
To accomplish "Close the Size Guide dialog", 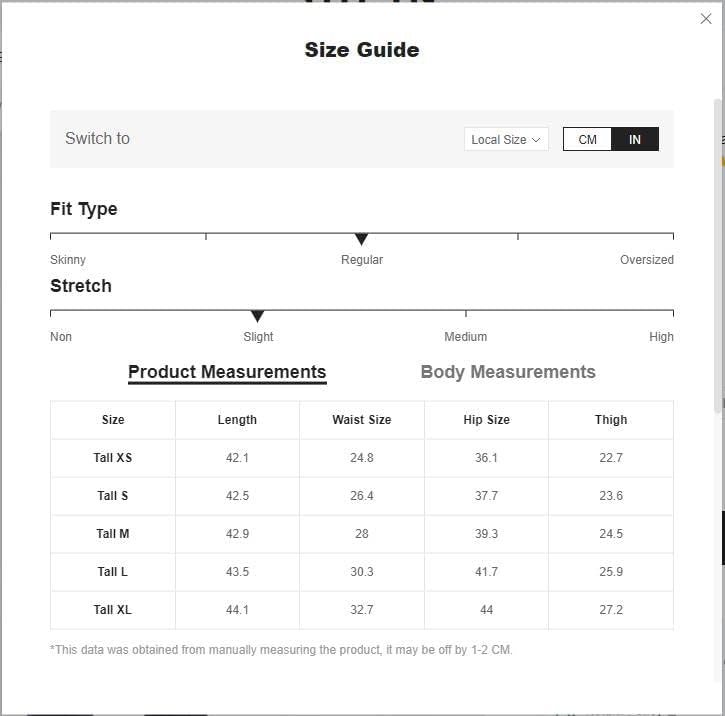I will point(706,19).
